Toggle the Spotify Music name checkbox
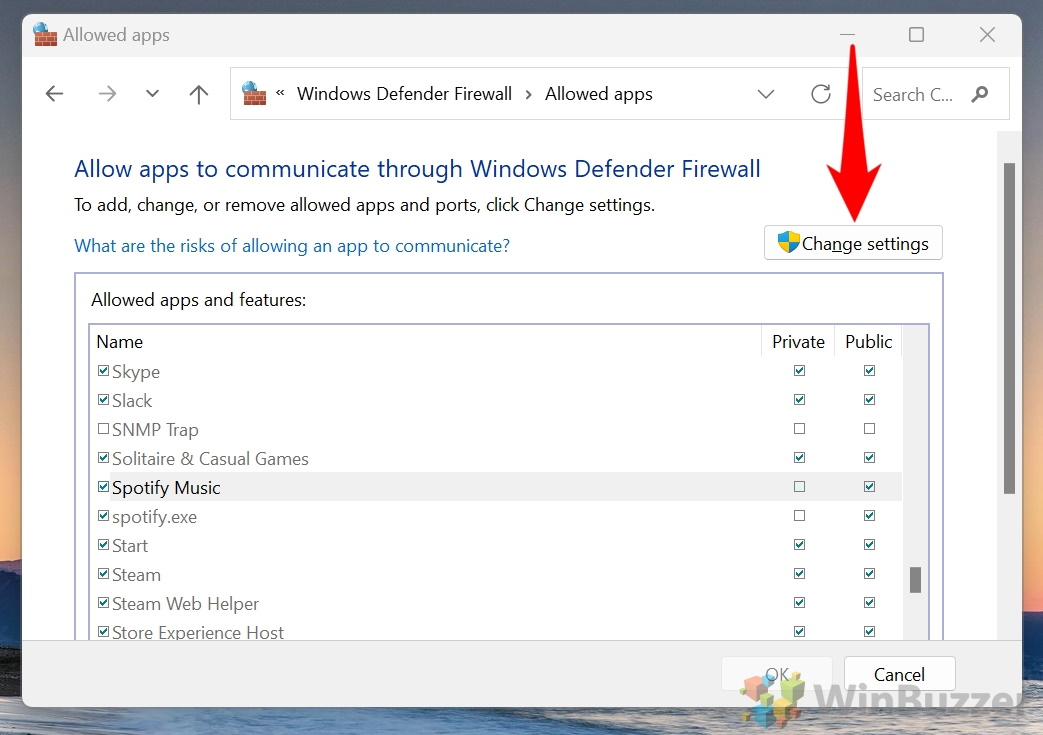 pos(103,487)
